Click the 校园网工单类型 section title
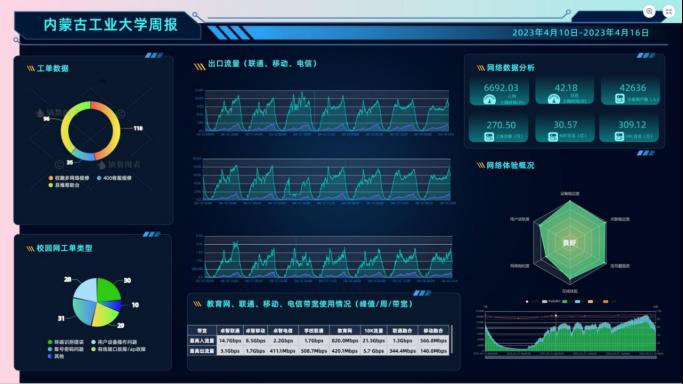 (x=64, y=248)
